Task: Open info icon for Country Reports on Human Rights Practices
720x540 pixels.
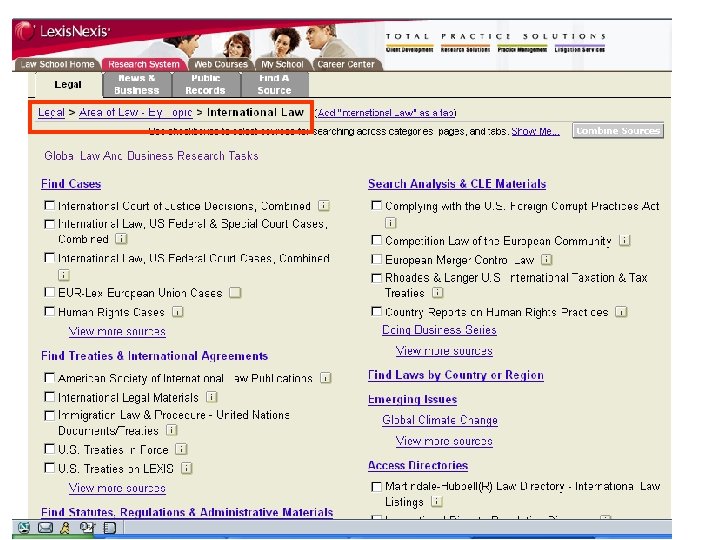Action: pyautogui.click(x=621, y=312)
